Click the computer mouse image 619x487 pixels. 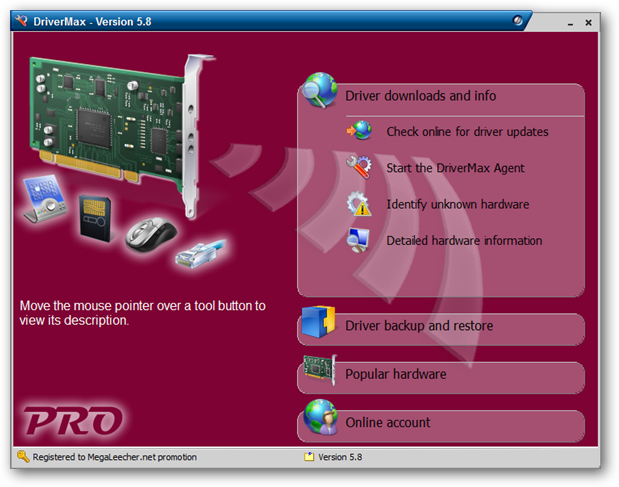pos(151,234)
